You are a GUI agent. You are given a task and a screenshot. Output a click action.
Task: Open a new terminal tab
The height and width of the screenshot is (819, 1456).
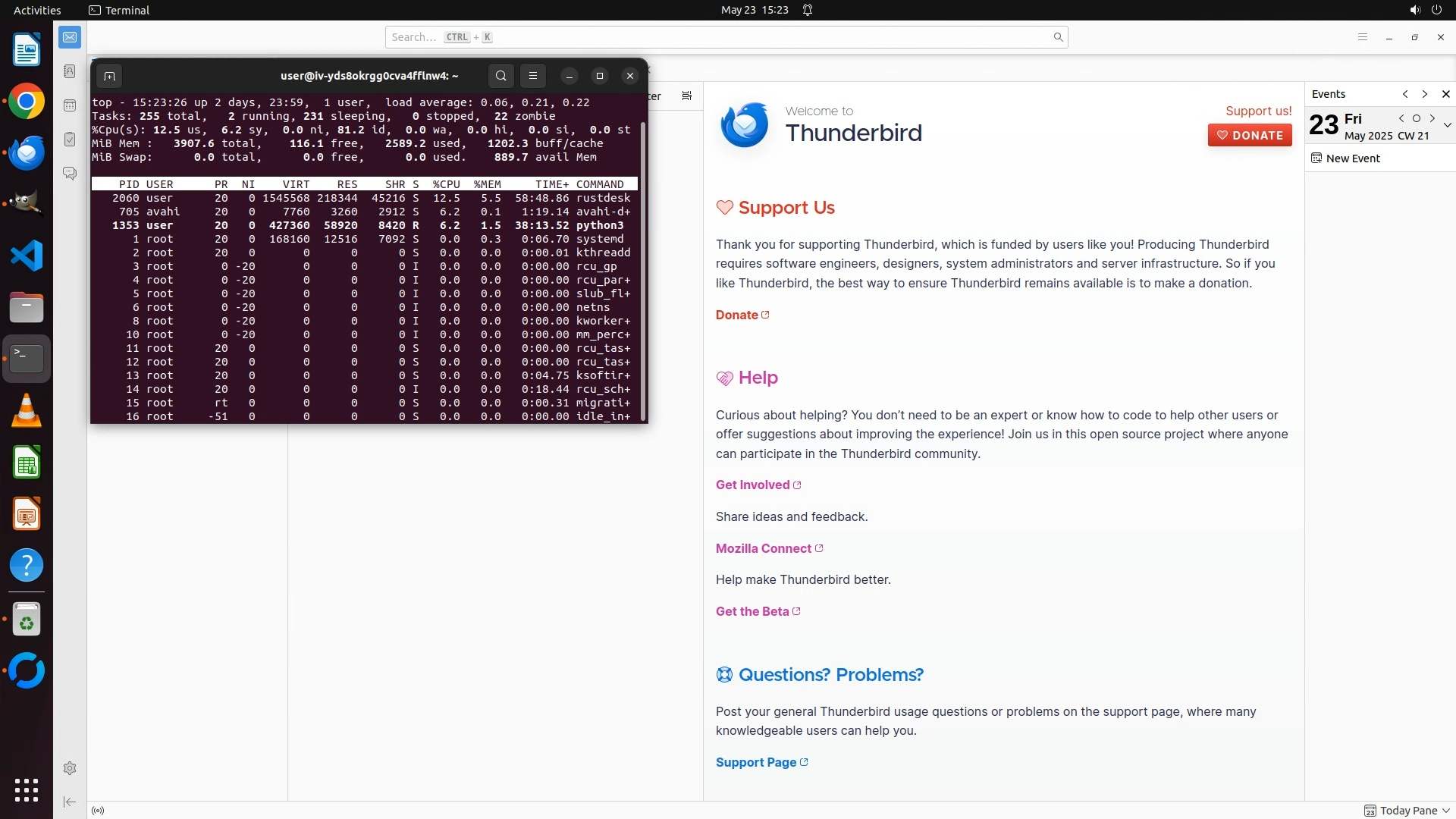109,76
